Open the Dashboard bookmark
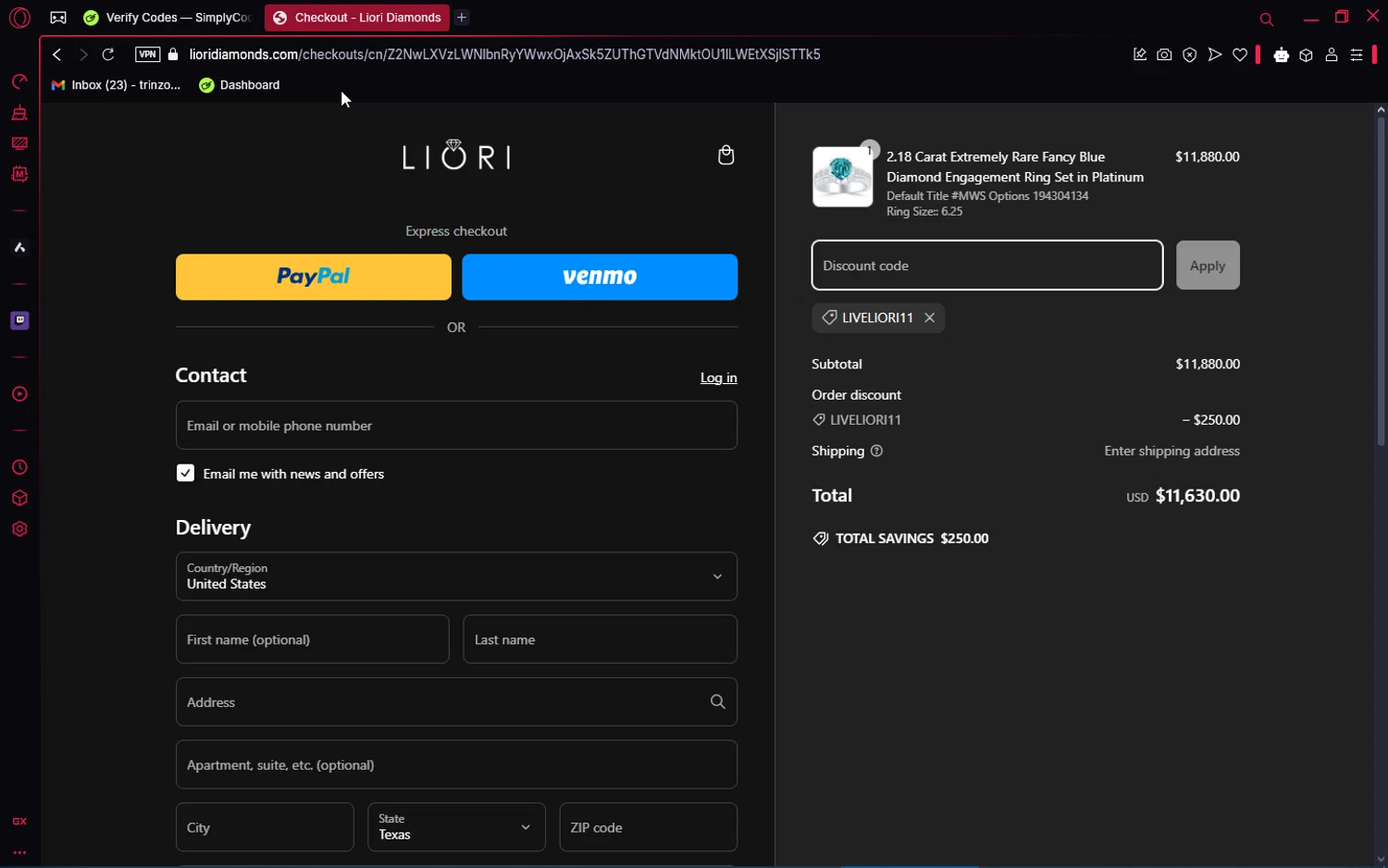This screenshot has height=868, width=1388. pos(240,85)
